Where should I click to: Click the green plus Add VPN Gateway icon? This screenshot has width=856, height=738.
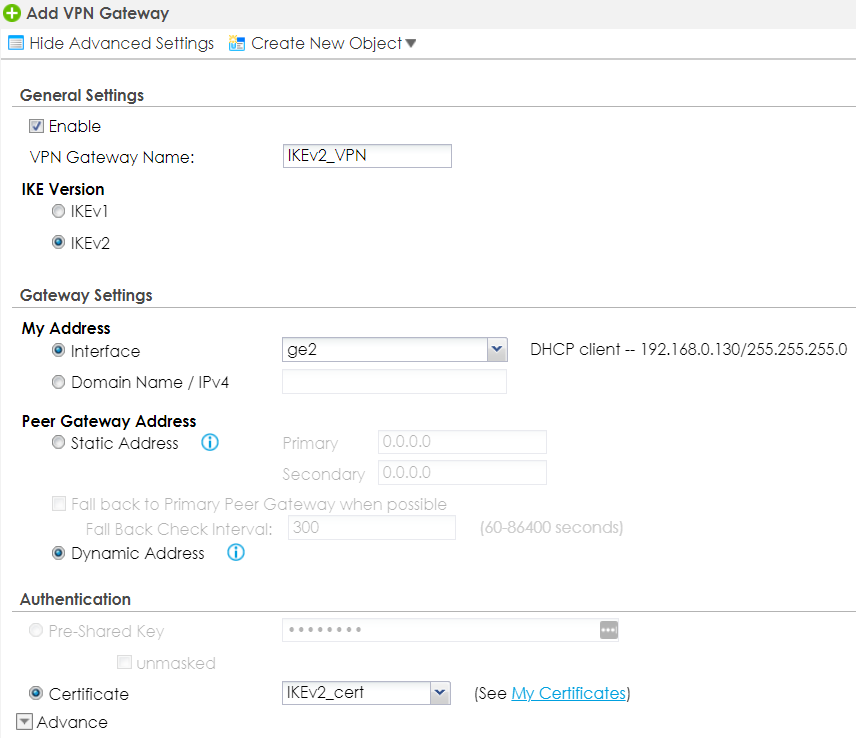(14, 13)
